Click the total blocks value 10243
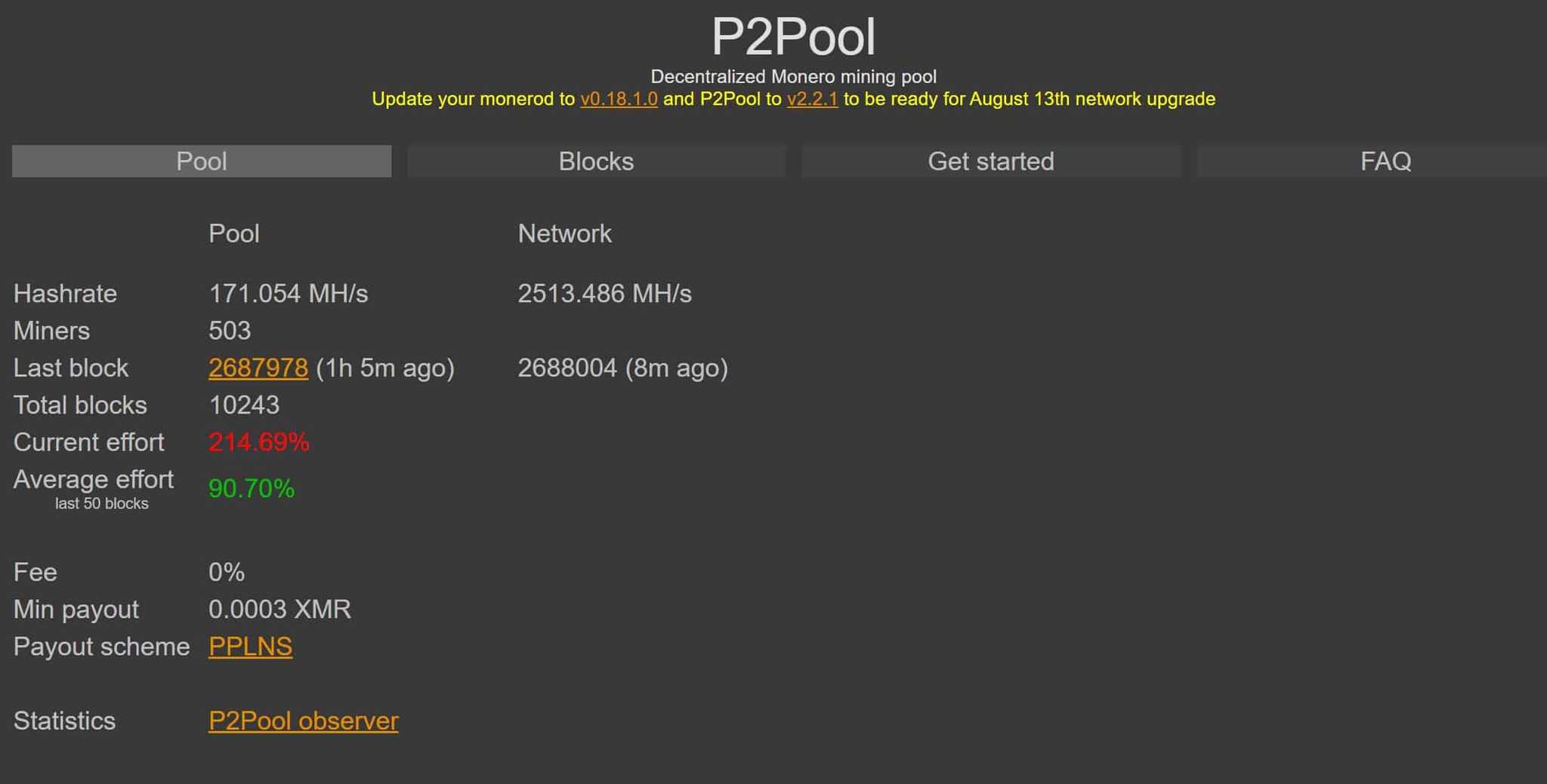 click(x=244, y=405)
